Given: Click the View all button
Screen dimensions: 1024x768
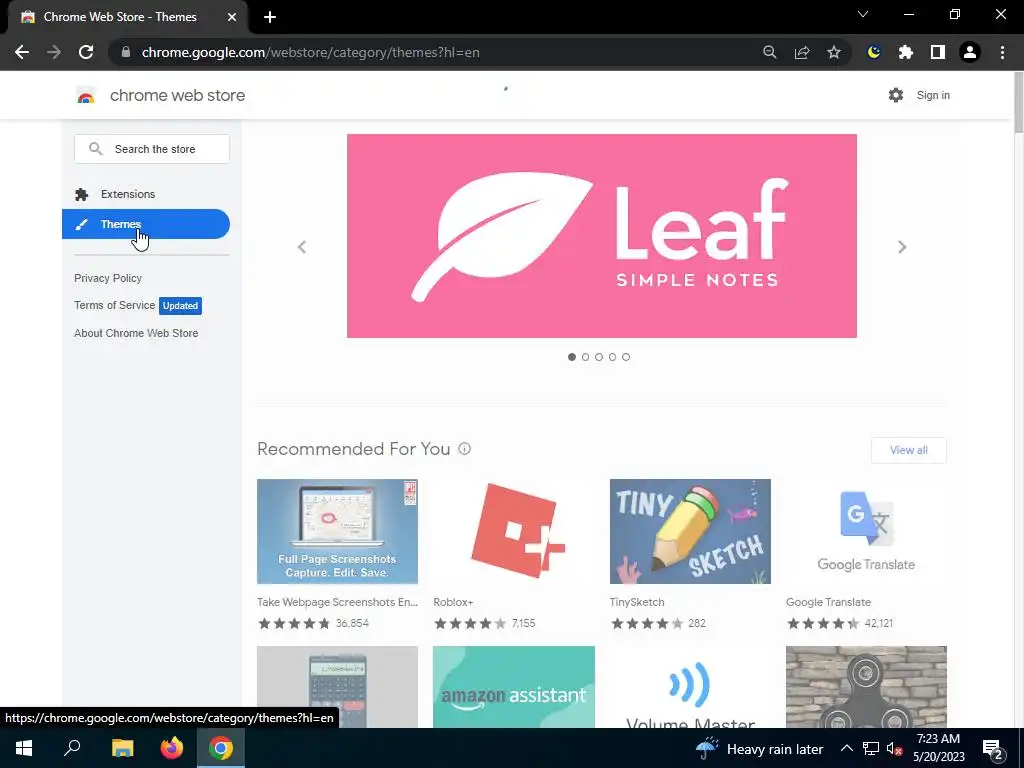Looking at the screenshot, I should [x=908, y=450].
